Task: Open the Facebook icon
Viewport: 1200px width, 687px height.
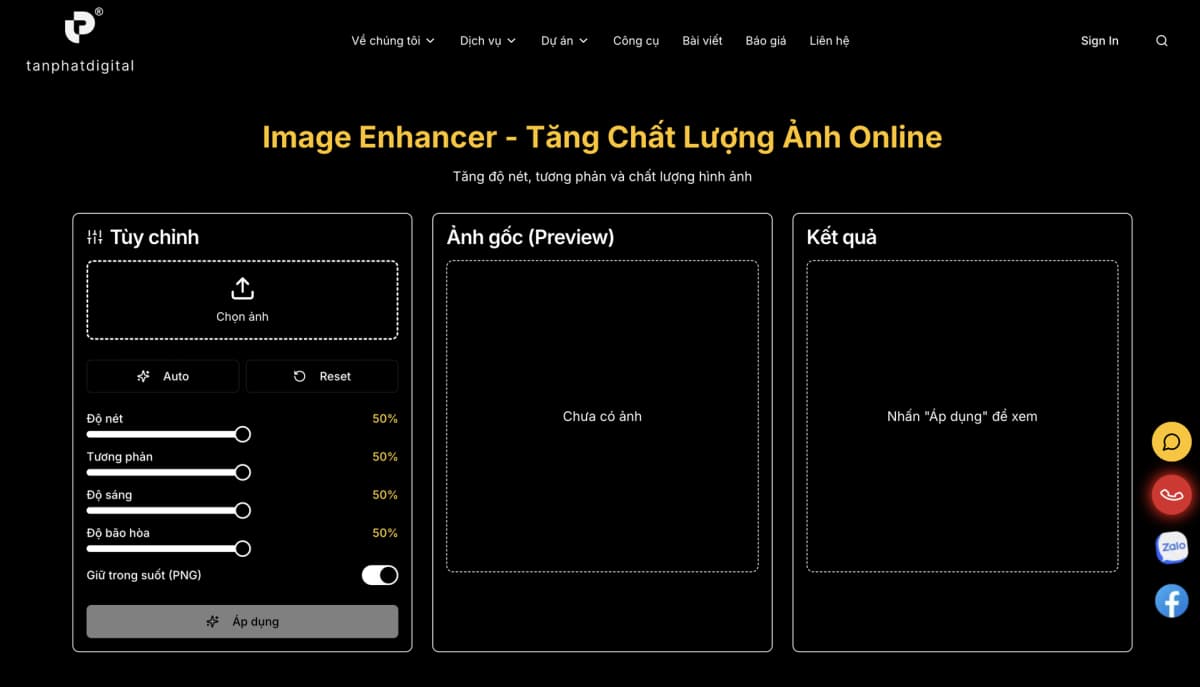Action: click(1172, 600)
